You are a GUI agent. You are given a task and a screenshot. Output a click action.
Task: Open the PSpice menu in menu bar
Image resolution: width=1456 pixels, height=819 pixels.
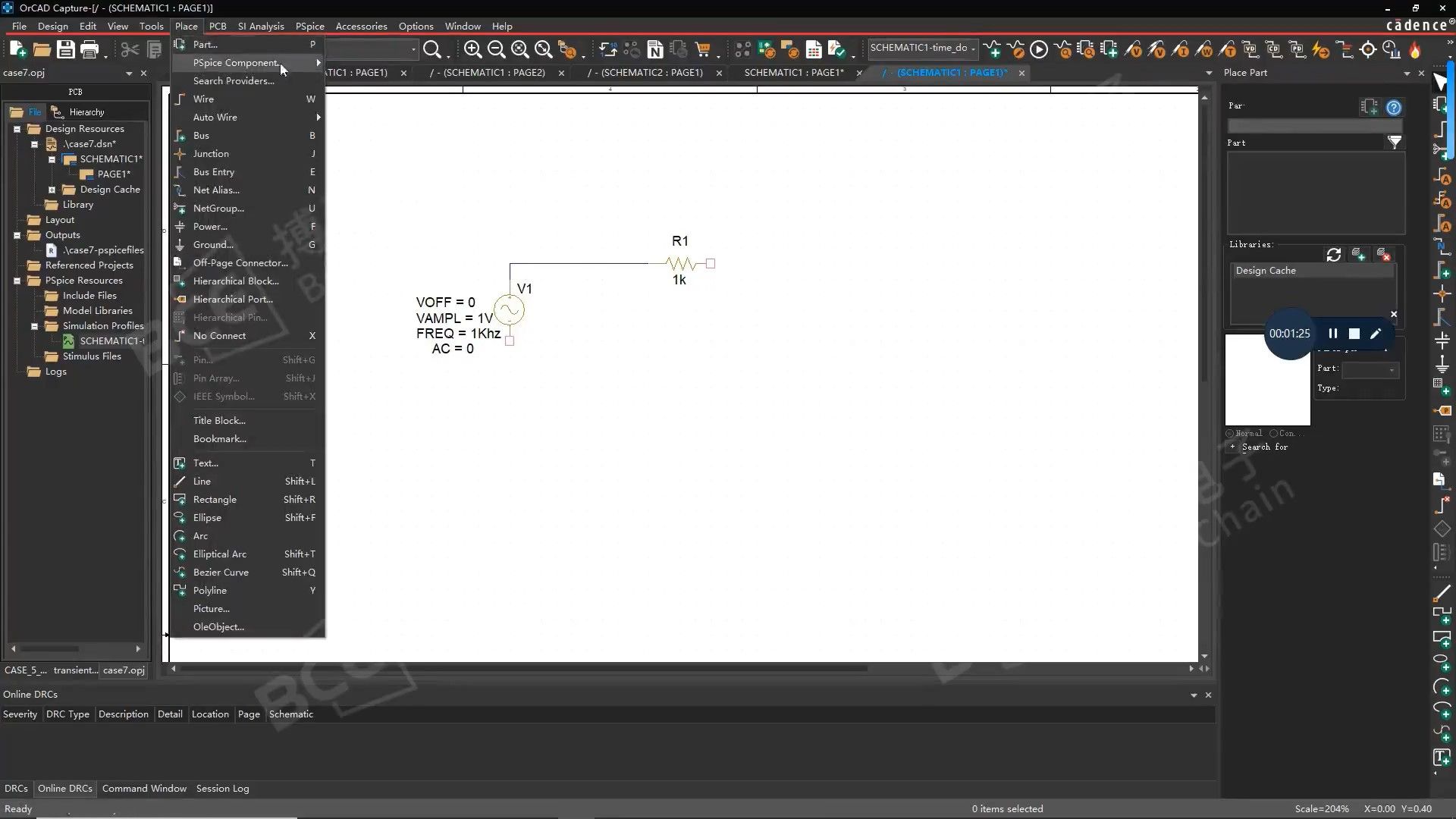pos(309,26)
